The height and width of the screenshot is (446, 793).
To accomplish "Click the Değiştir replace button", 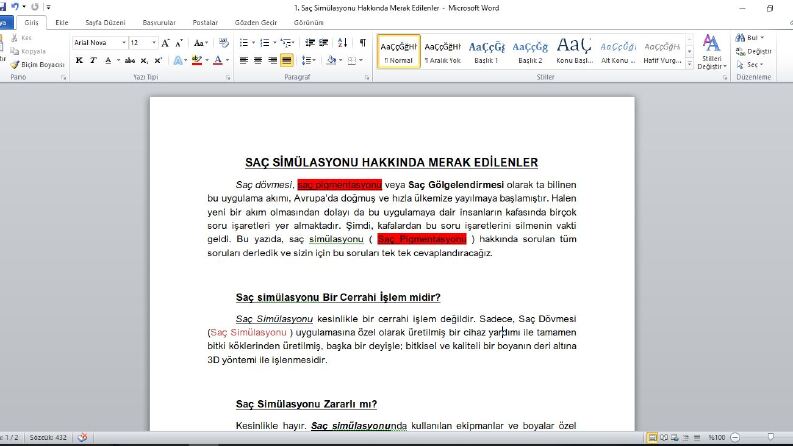I will click(754, 52).
